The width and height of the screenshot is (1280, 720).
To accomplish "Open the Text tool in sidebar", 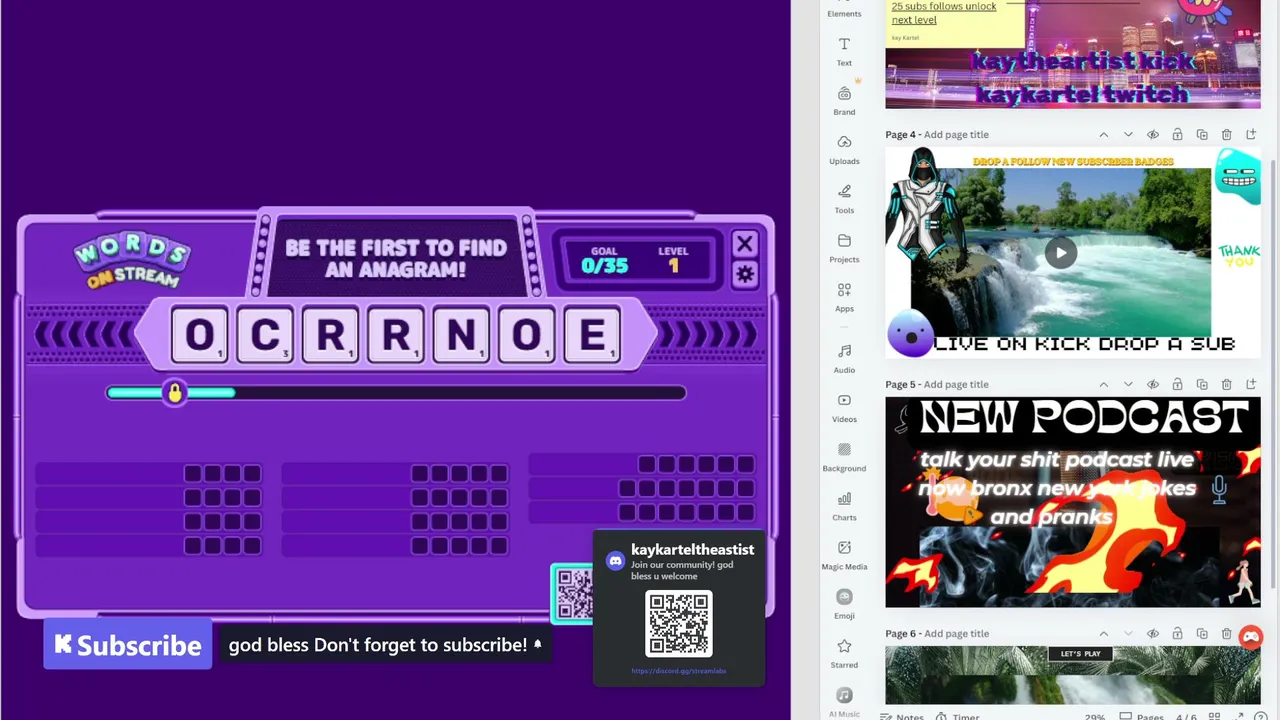I will pos(844,52).
